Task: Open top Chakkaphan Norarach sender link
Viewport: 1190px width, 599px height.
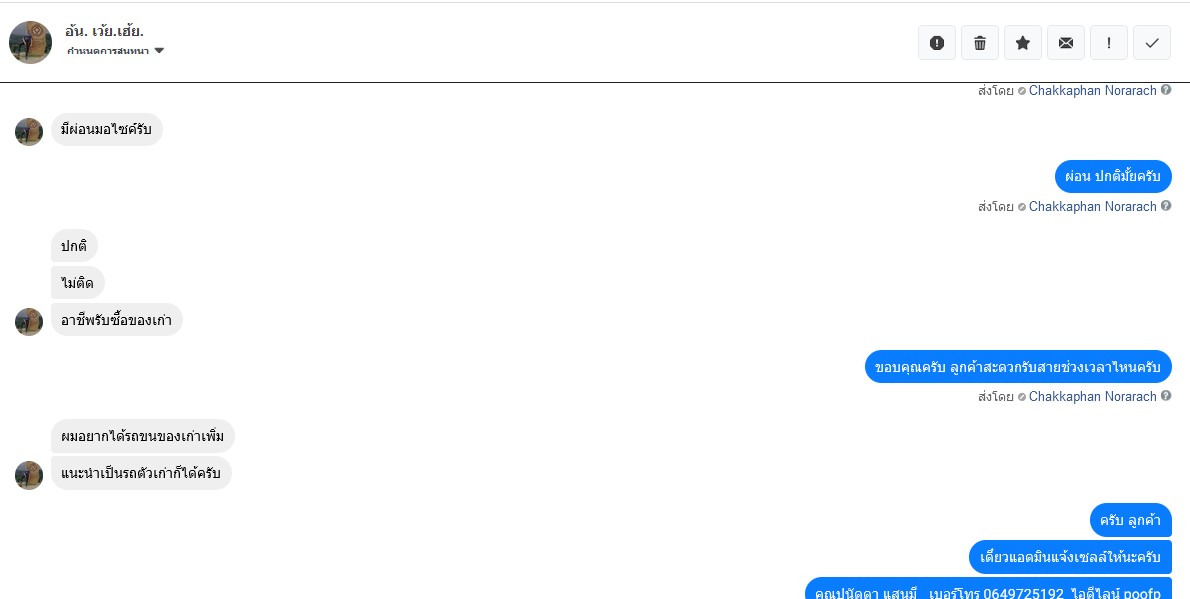Action: coord(1092,90)
